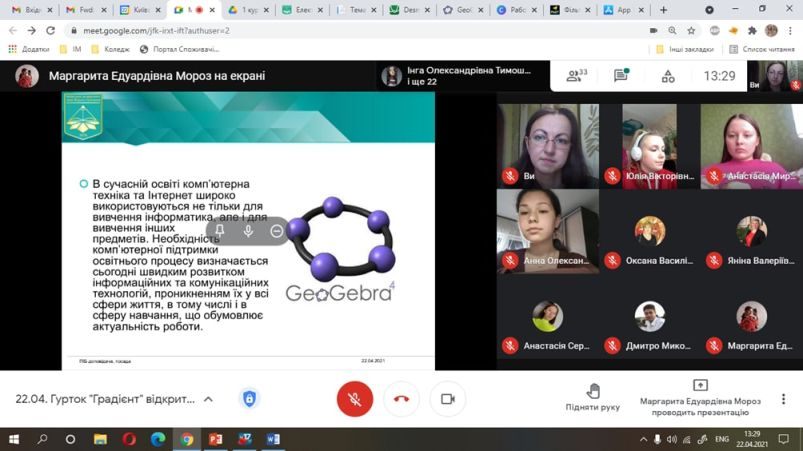The height and width of the screenshot is (451, 803).
Task: Click Маргарита Ед participant avatar tile
Action: [751, 316]
